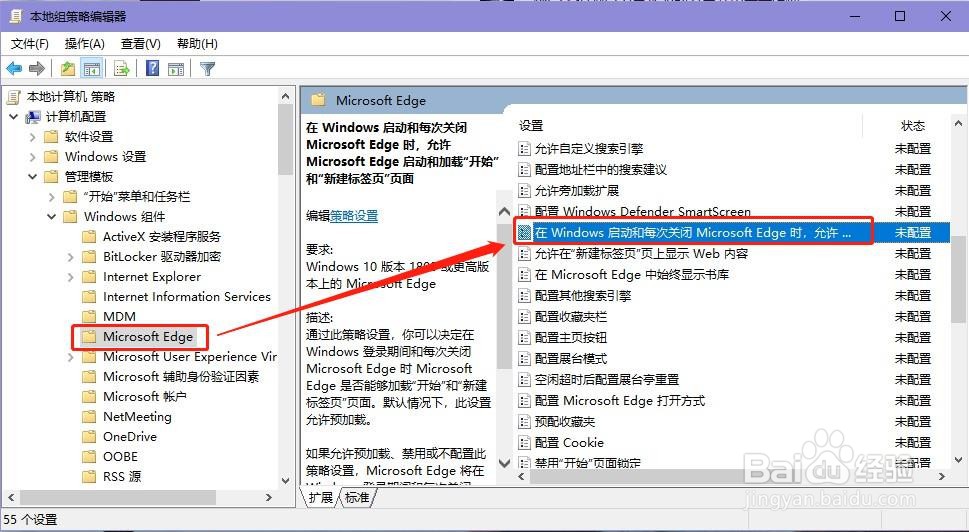Click the 计算机配置 computer icon
Screen dimensions: 969x532
click(33, 117)
